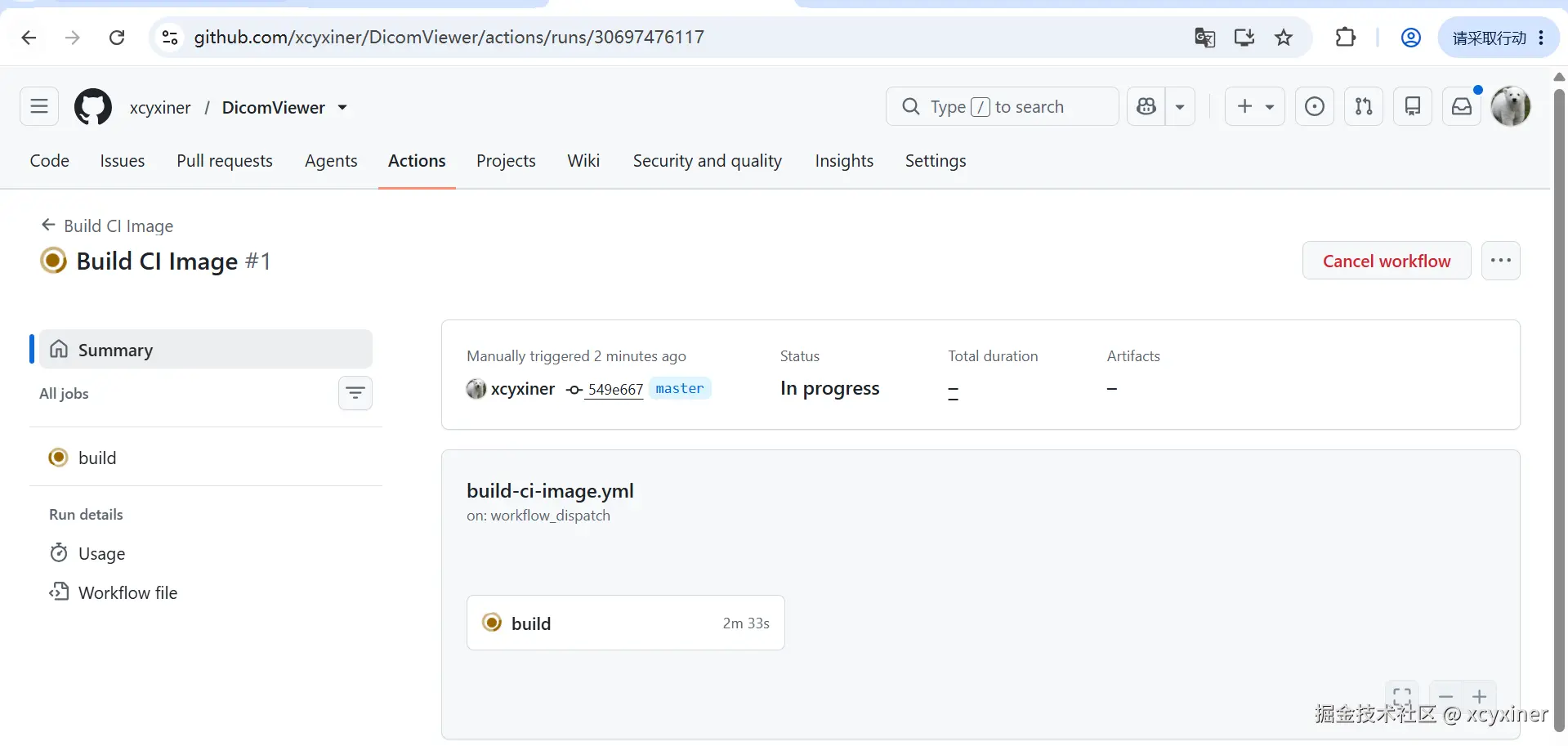Open the issues icon in header
The image size is (1568, 746).
1315,106
